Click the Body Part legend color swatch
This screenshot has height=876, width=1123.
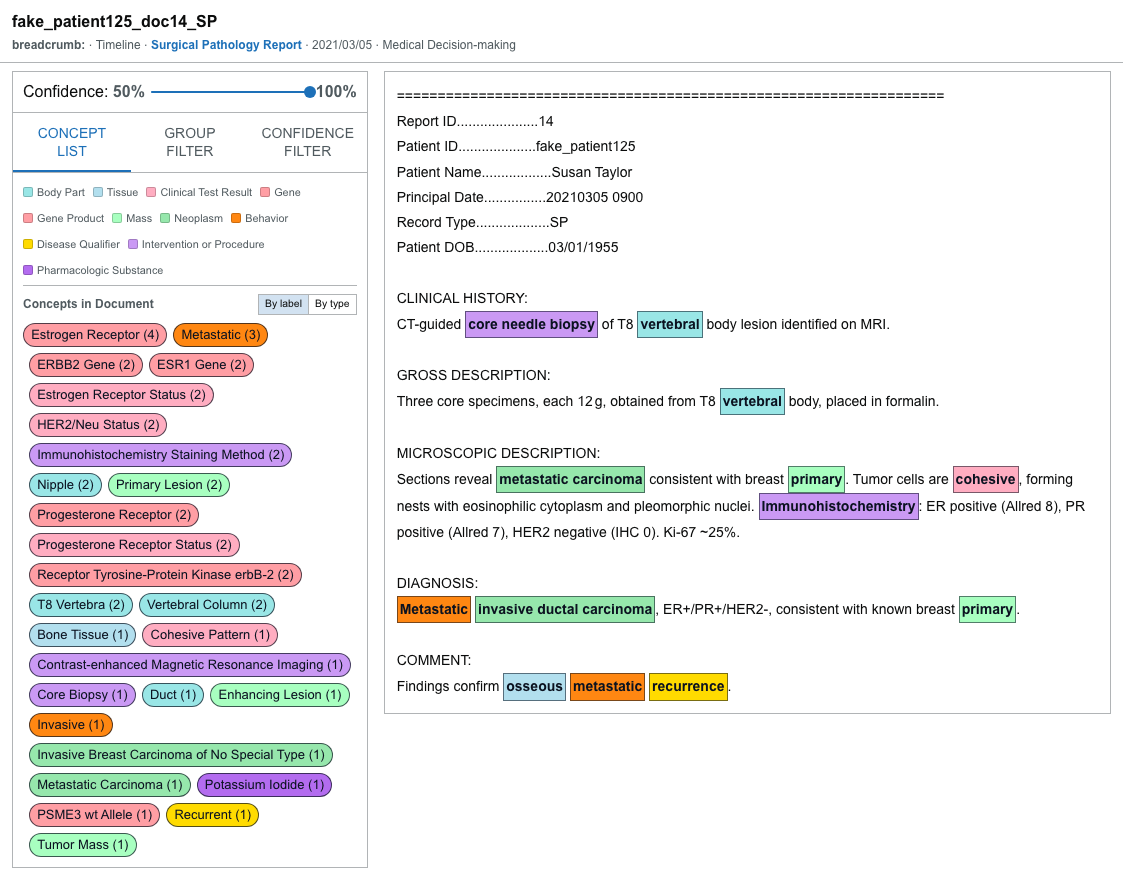(28, 192)
